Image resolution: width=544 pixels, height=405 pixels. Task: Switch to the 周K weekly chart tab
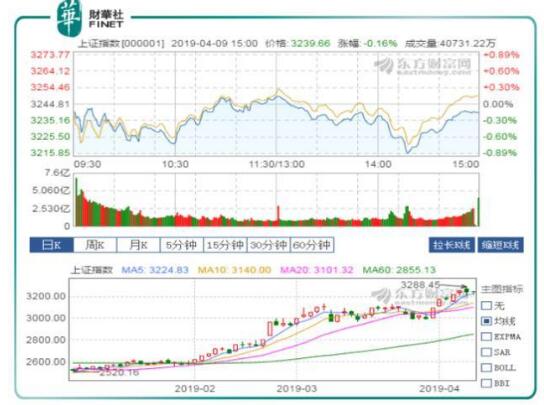pos(95,245)
